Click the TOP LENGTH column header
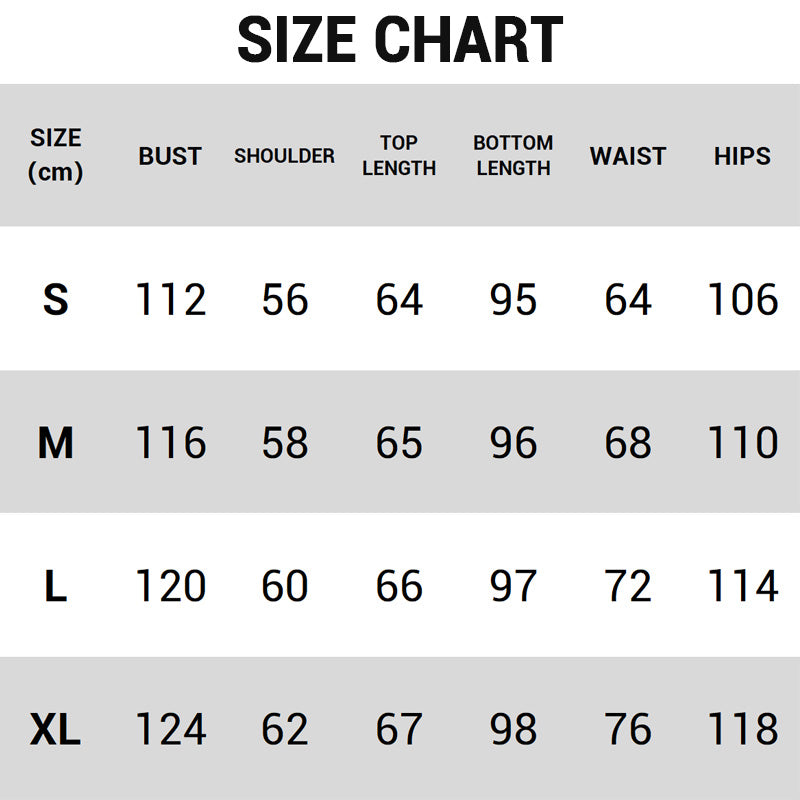The image size is (800, 800). click(399, 155)
